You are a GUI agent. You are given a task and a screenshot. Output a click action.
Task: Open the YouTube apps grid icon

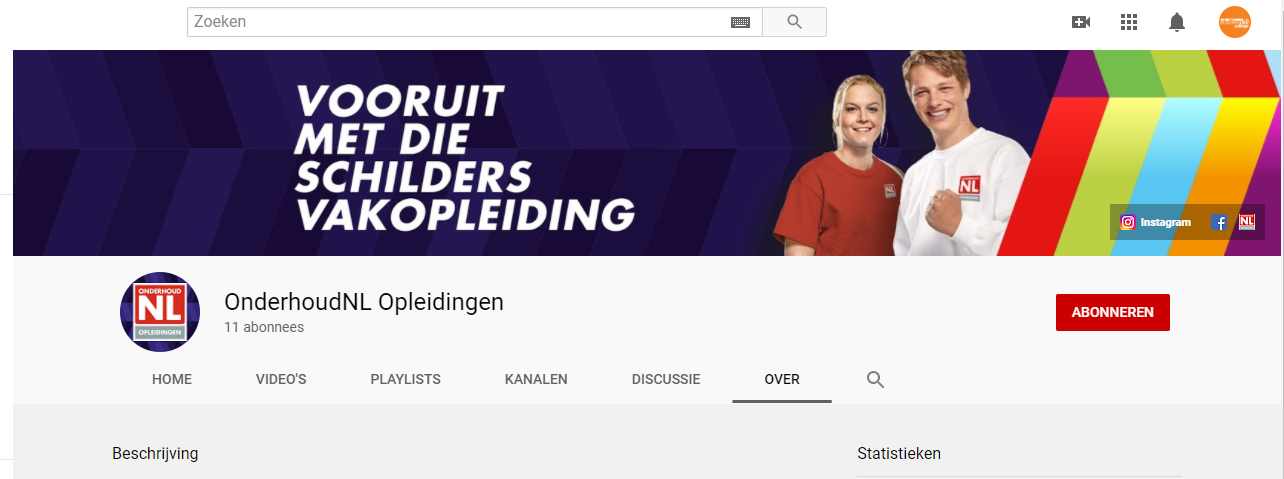point(1129,22)
